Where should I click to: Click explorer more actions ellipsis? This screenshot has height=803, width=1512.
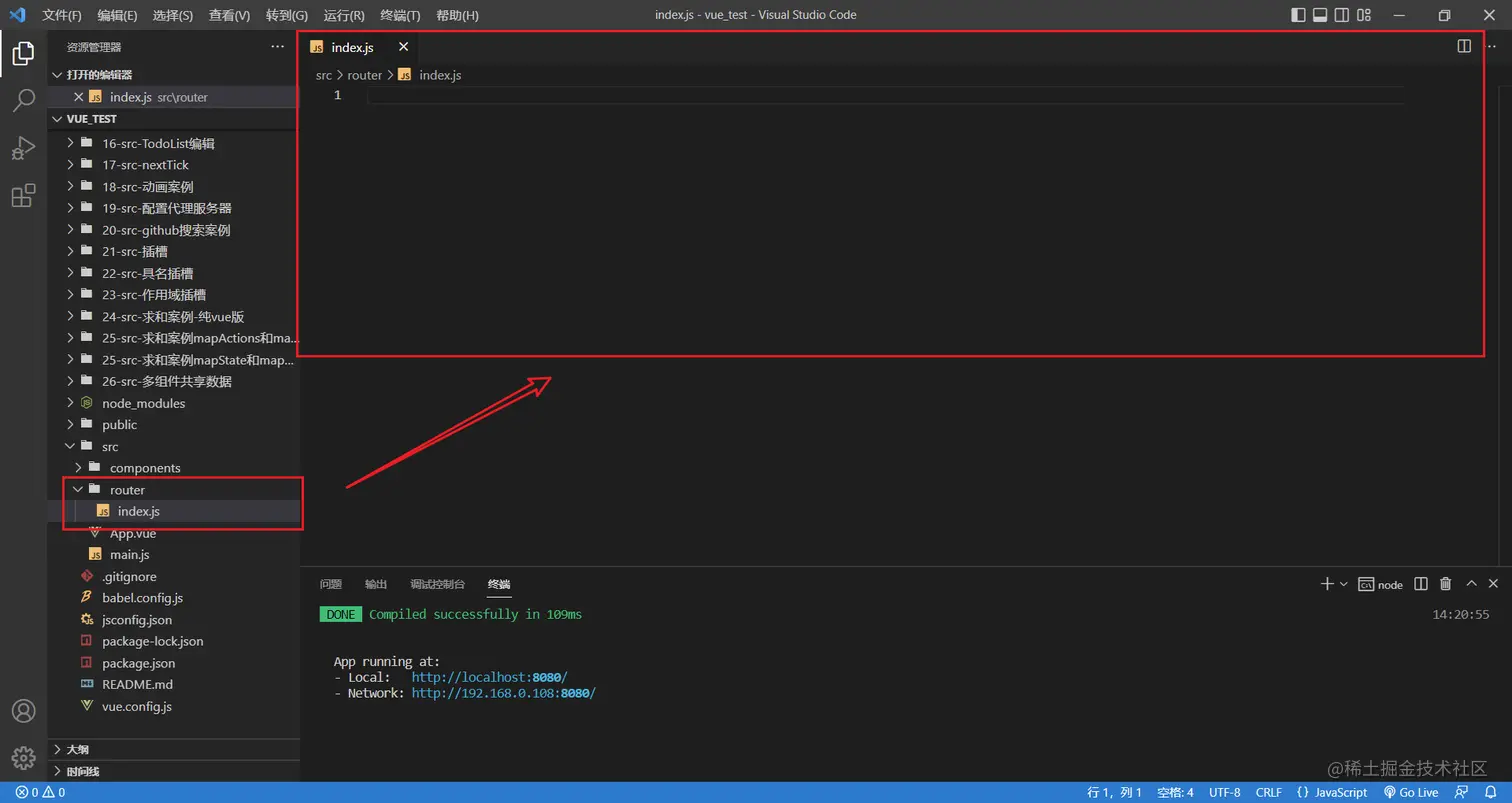tap(277, 47)
